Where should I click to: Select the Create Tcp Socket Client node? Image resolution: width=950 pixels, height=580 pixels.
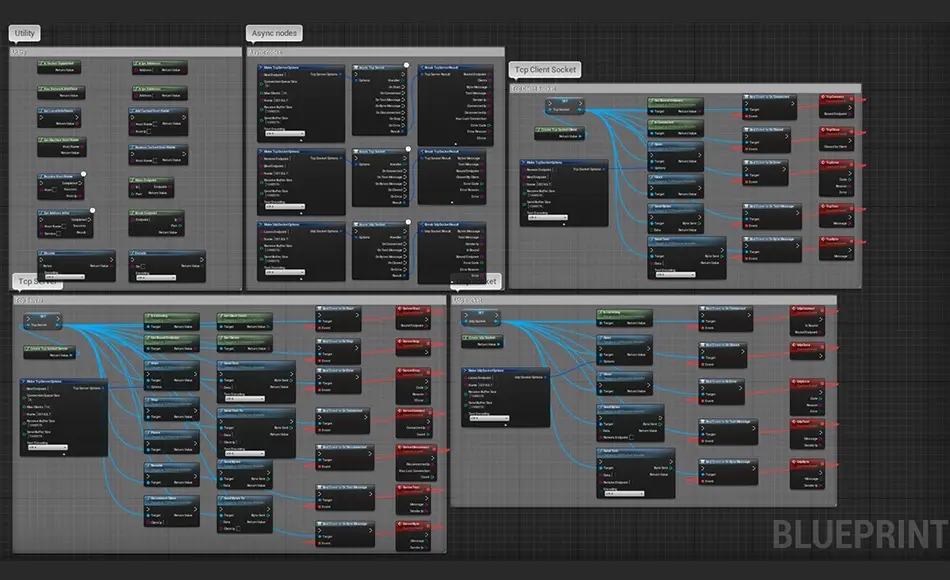pos(559,133)
